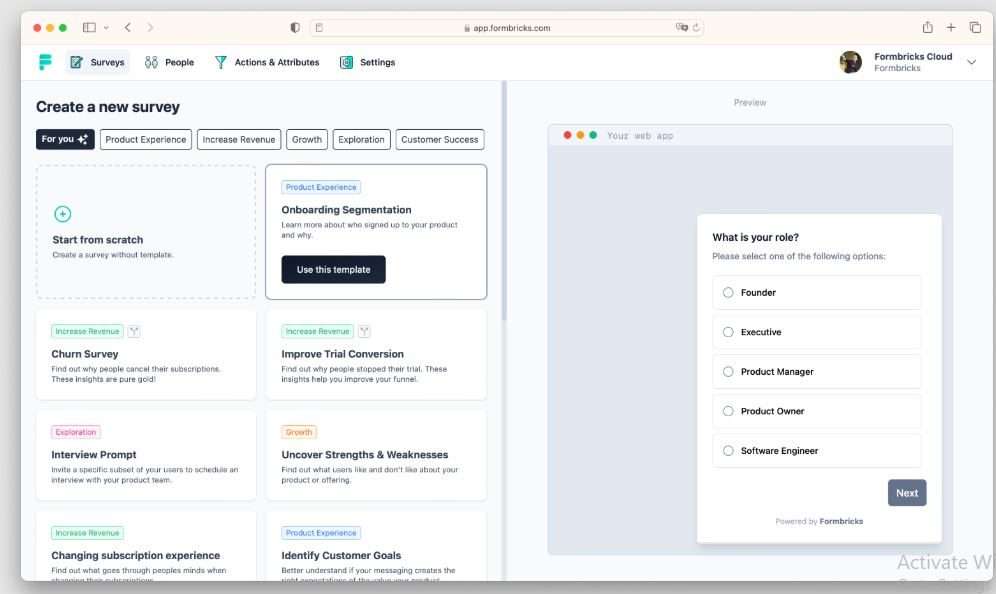Click Exploration tag on Interview Prompt card
This screenshot has width=996, height=594.
coord(76,432)
